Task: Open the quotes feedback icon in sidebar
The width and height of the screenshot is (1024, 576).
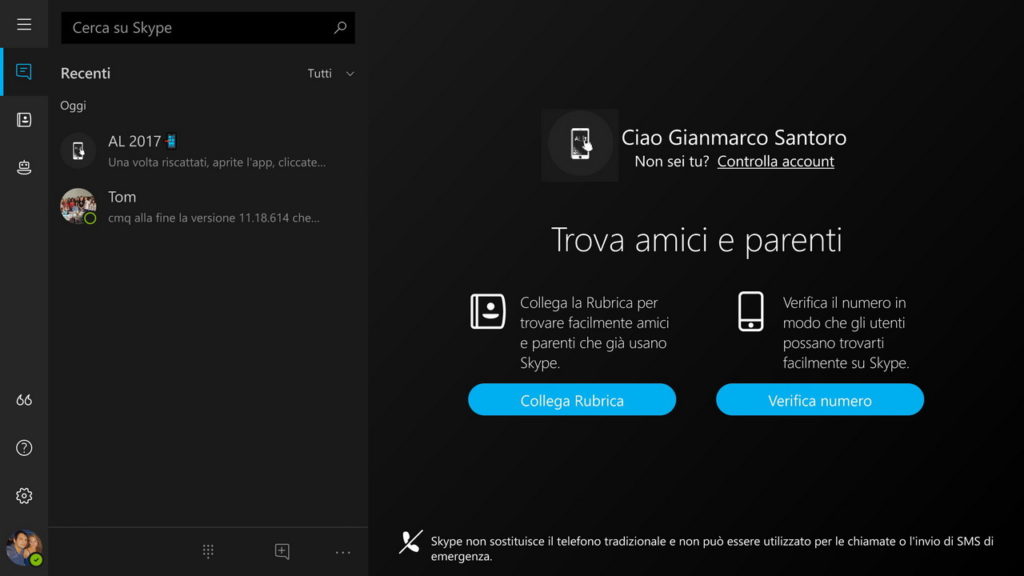Action: [x=24, y=400]
